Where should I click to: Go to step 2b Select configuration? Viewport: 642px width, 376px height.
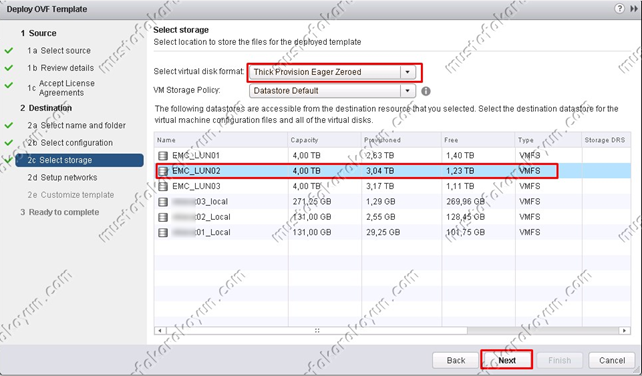tap(70, 143)
